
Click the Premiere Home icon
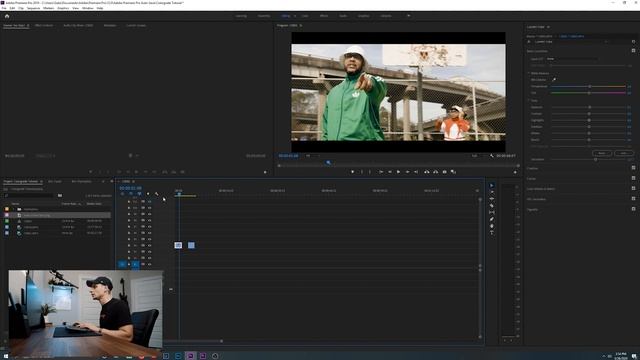click(x=7, y=16)
